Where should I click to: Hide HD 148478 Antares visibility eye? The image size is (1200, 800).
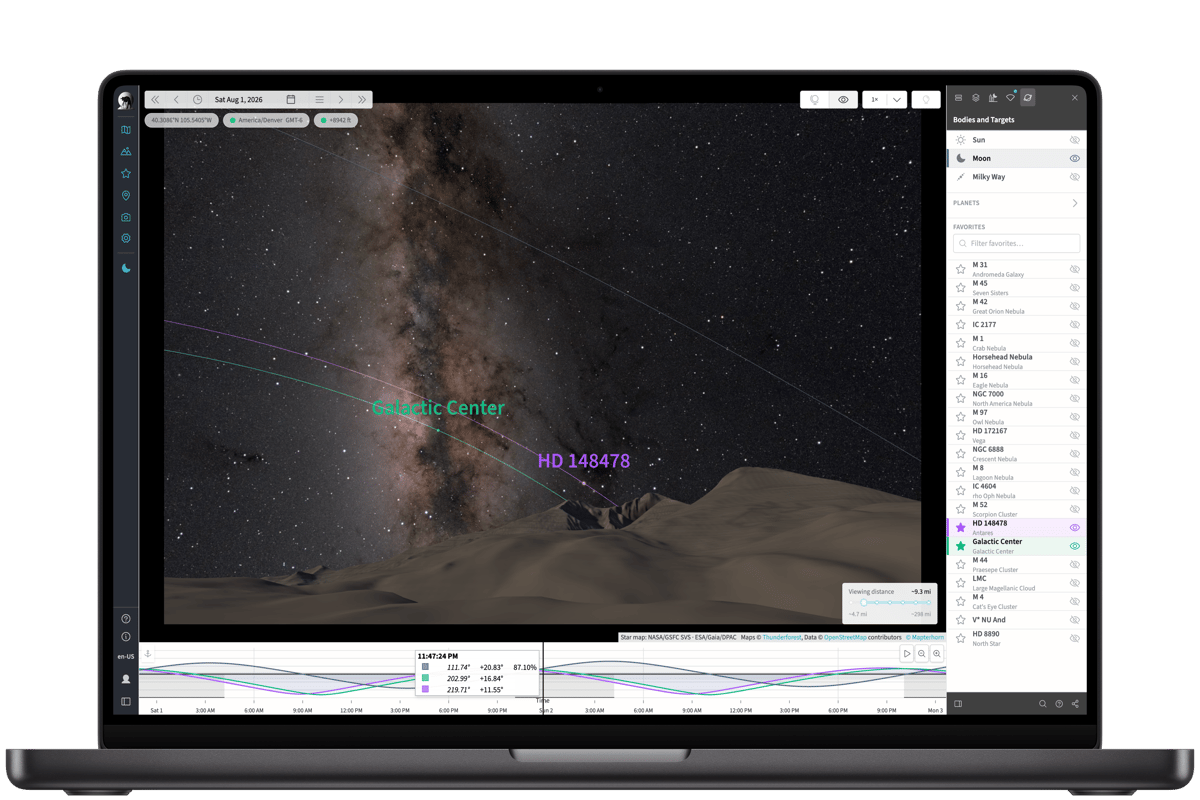click(1075, 528)
